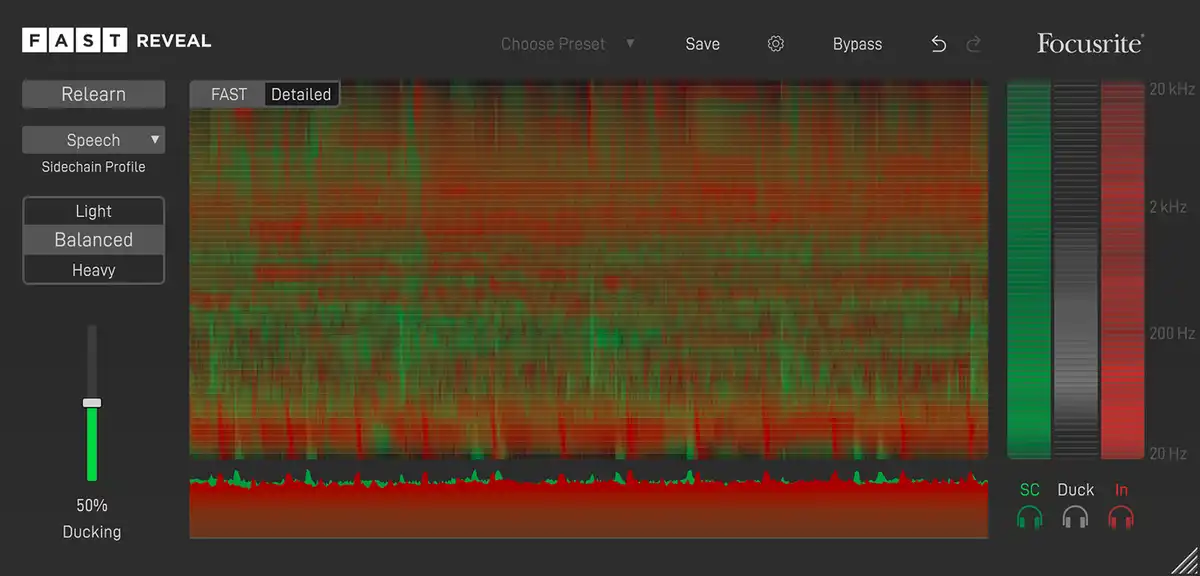The width and height of the screenshot is (1200, 576).
Task: Monitor the input with red In headphones
Action: (x=1121, y=518)
